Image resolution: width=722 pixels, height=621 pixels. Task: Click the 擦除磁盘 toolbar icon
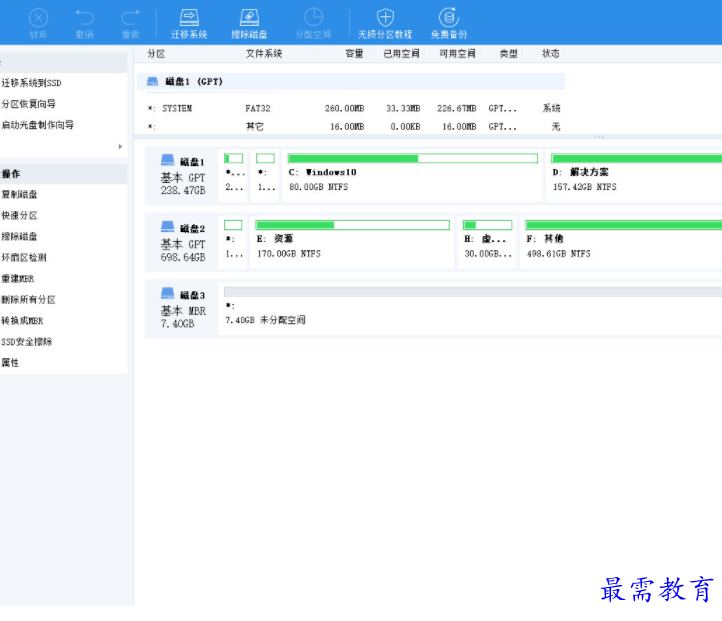point(249,18)
